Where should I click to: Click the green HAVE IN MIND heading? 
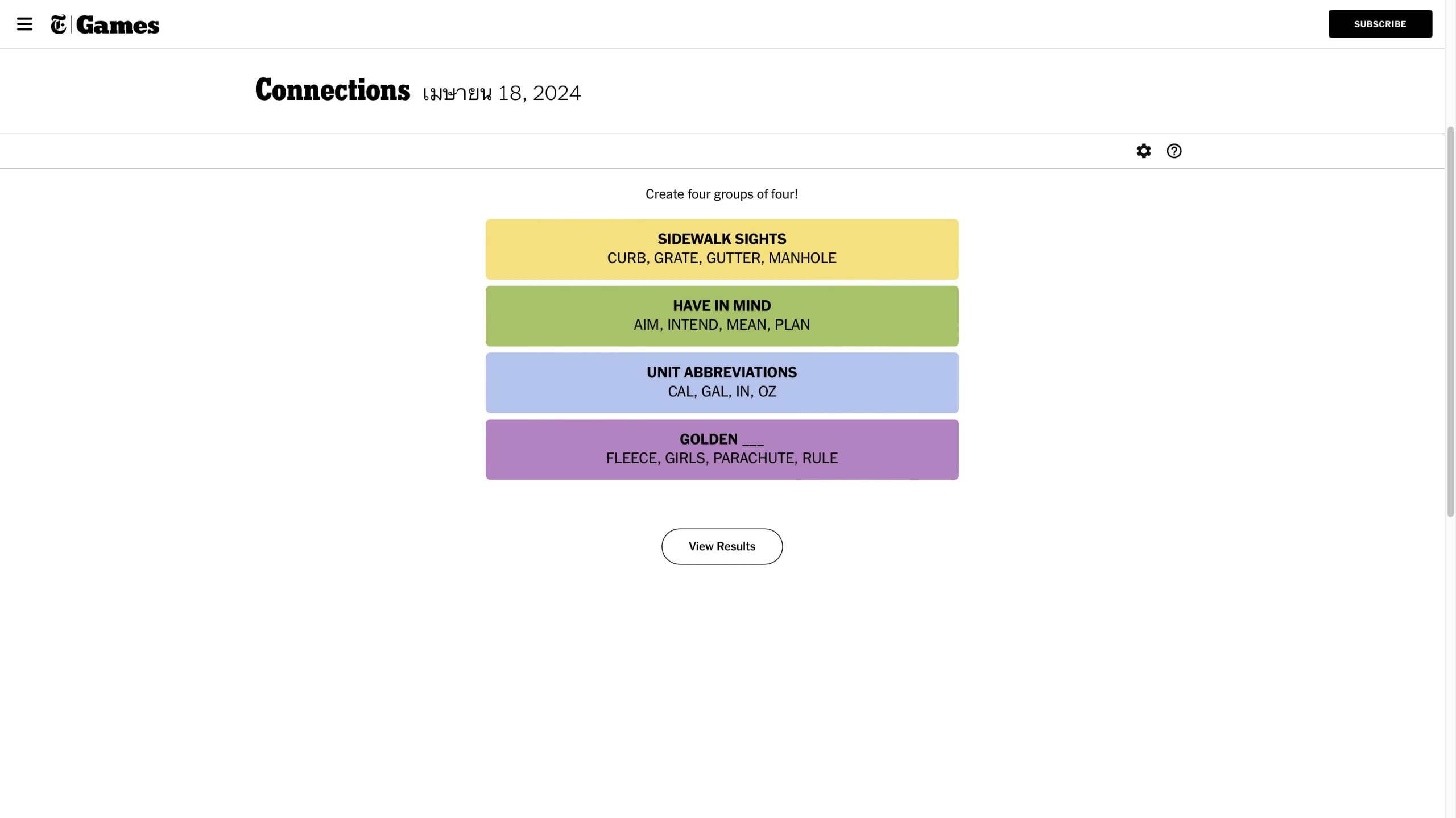point(722,306)
